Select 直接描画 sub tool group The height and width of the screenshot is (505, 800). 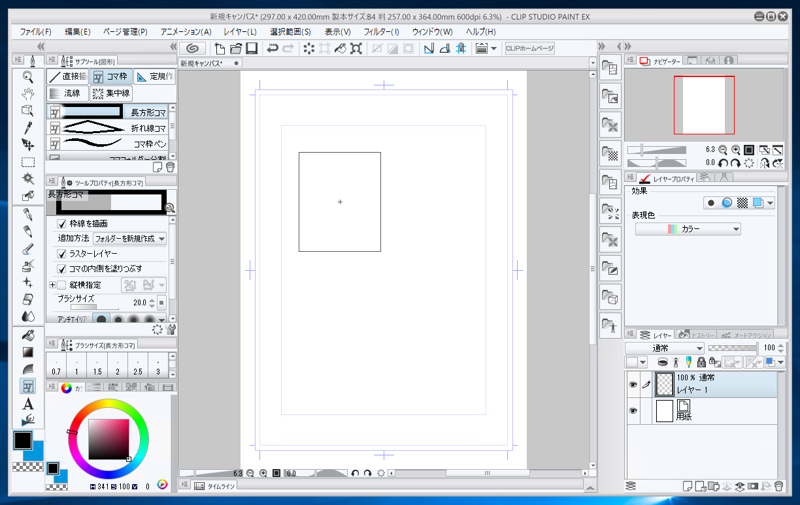pyautogui.click(x=68, y=77)
